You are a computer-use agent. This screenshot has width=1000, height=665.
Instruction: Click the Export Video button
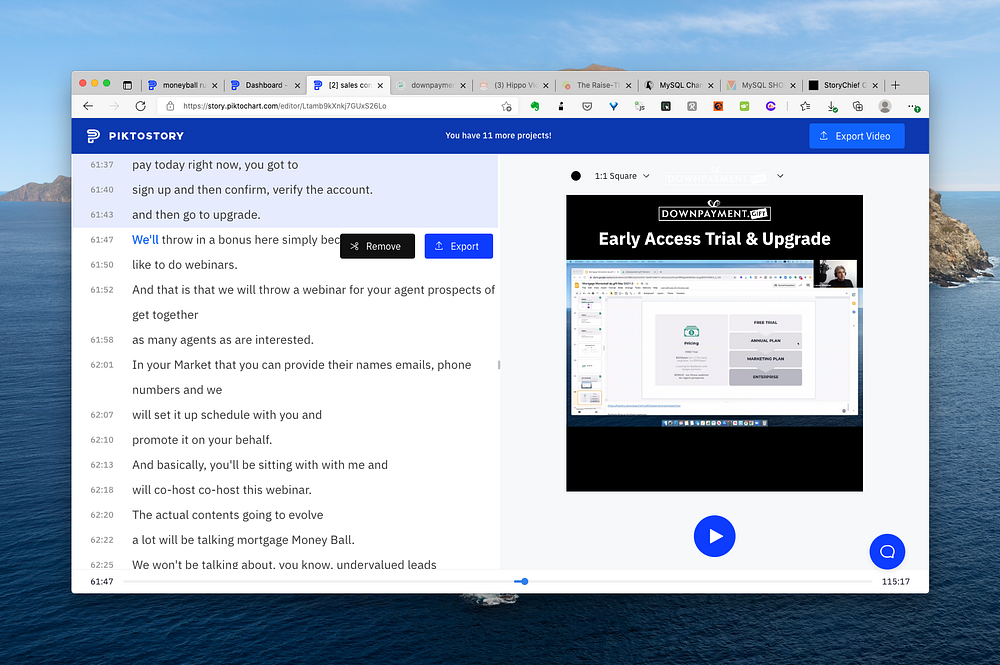point(857,136)
